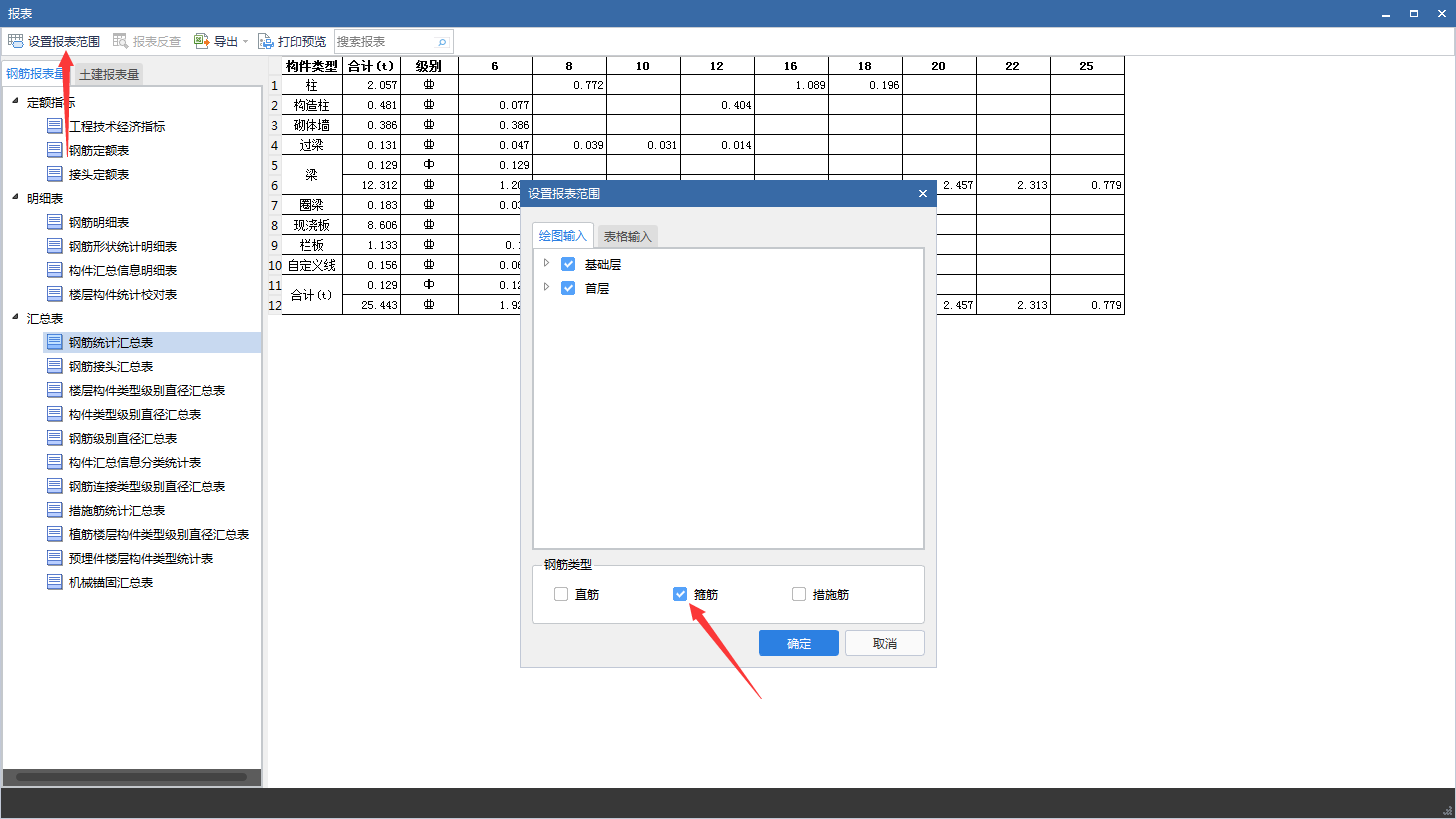Image resolution: width=1456 pixels, height=819 pixels.
Task: Collapse the 汇总表 group
Action: 15,318
